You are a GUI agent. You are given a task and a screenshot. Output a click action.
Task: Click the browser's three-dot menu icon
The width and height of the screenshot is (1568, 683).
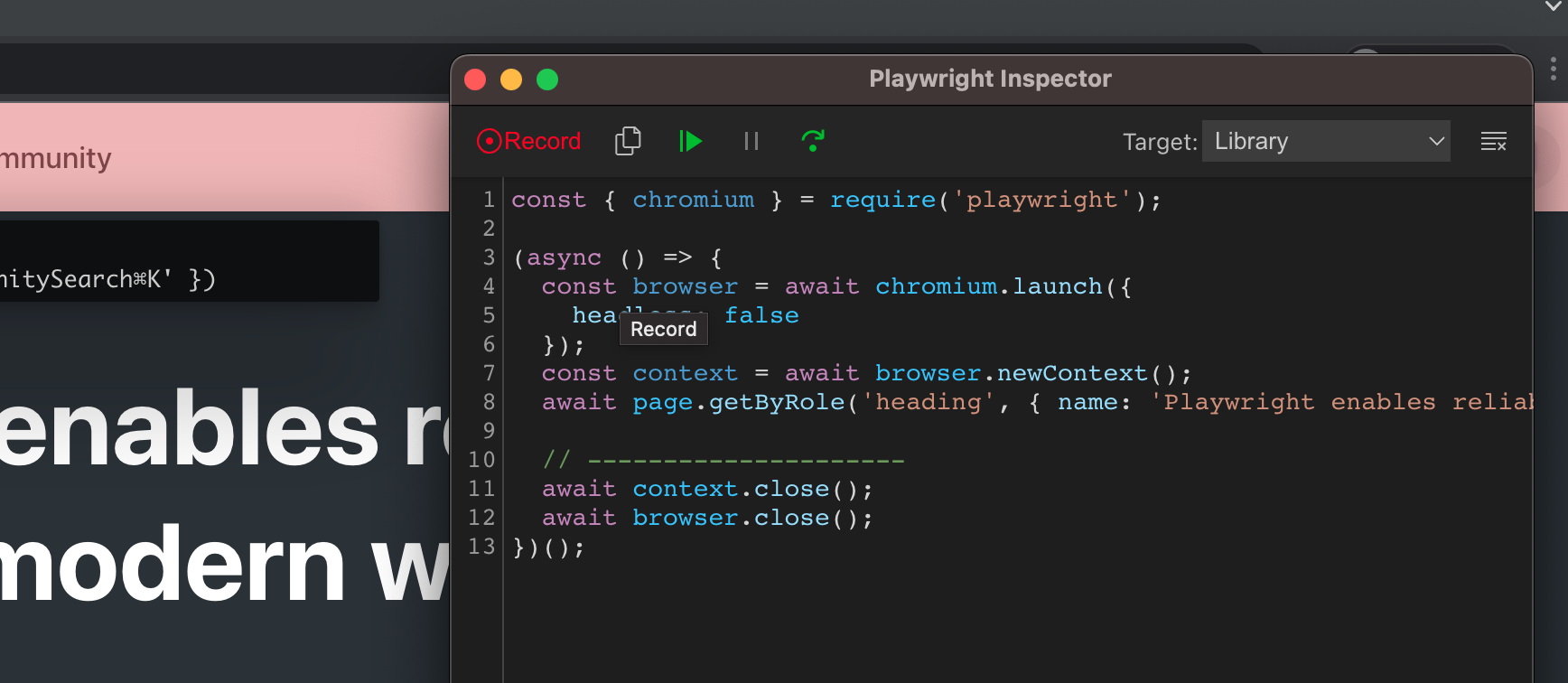1554,69
